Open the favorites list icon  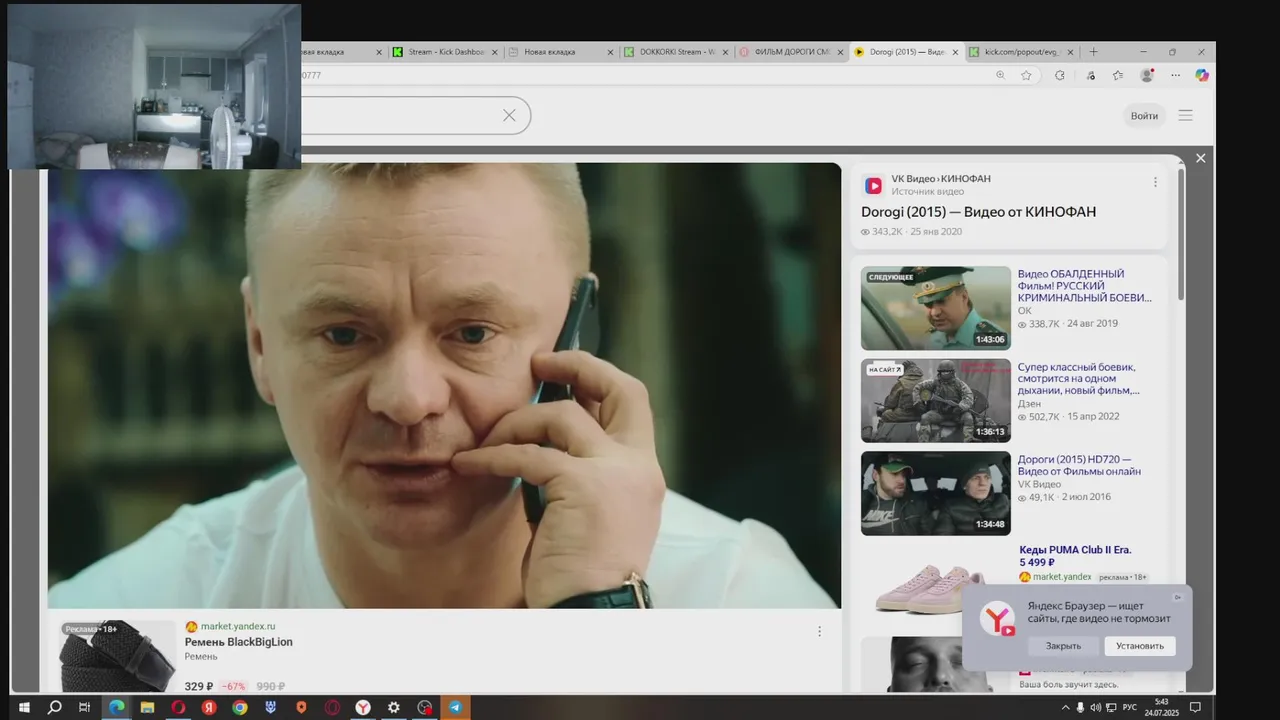(x=1118, y=75)
